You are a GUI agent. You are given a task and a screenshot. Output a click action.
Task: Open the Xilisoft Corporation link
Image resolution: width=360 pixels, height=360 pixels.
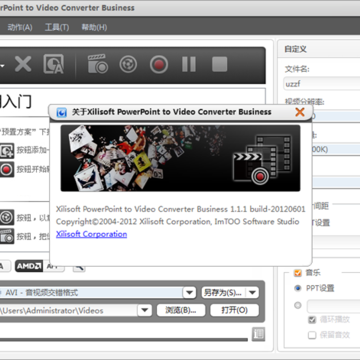coord(92,234)
